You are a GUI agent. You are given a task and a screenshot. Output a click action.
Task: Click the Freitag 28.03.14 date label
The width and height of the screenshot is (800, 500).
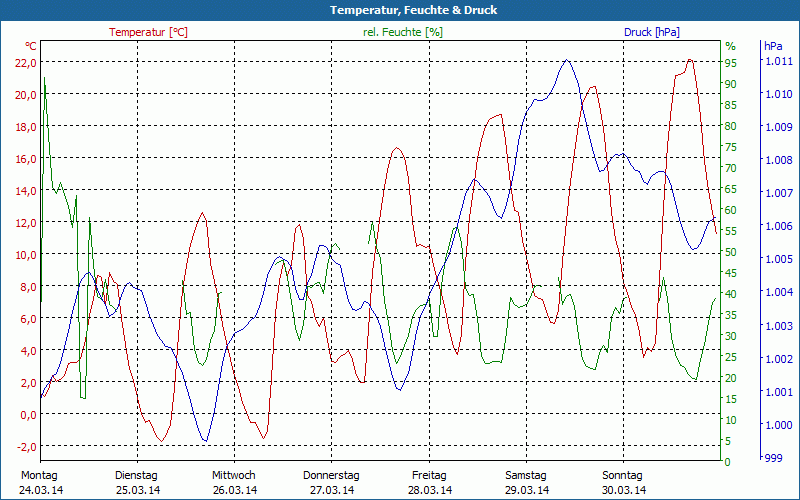[429, 482]
